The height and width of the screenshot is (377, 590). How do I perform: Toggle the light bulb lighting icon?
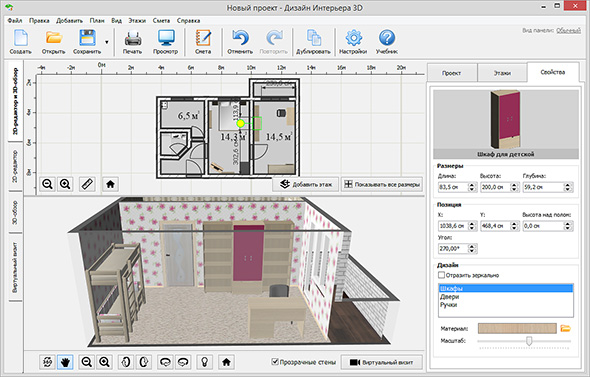pyautogui.click(x=204, y=362)
